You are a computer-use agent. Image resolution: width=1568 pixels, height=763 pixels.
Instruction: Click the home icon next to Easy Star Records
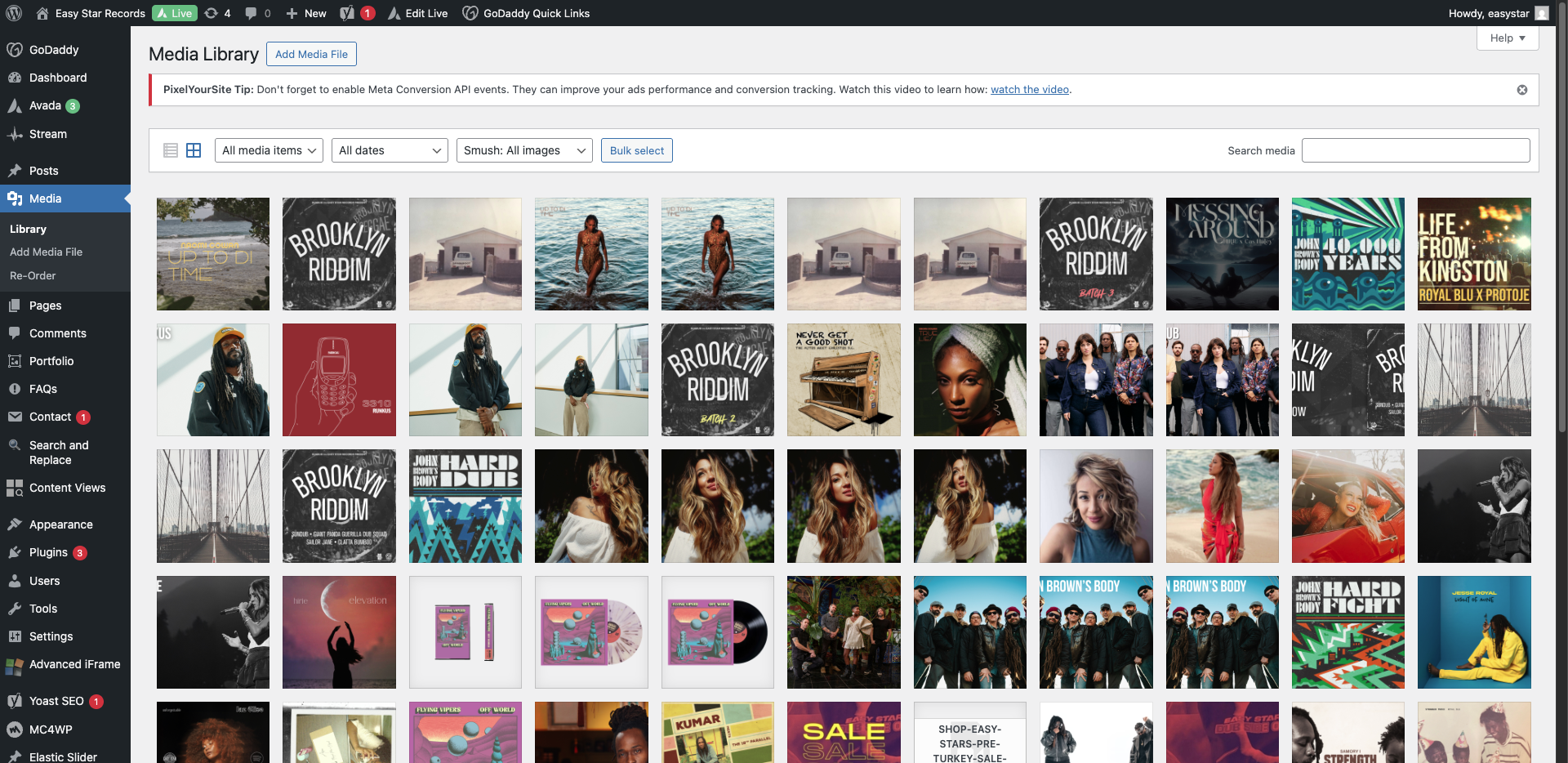pyautogui.click(x=42, y=13)
